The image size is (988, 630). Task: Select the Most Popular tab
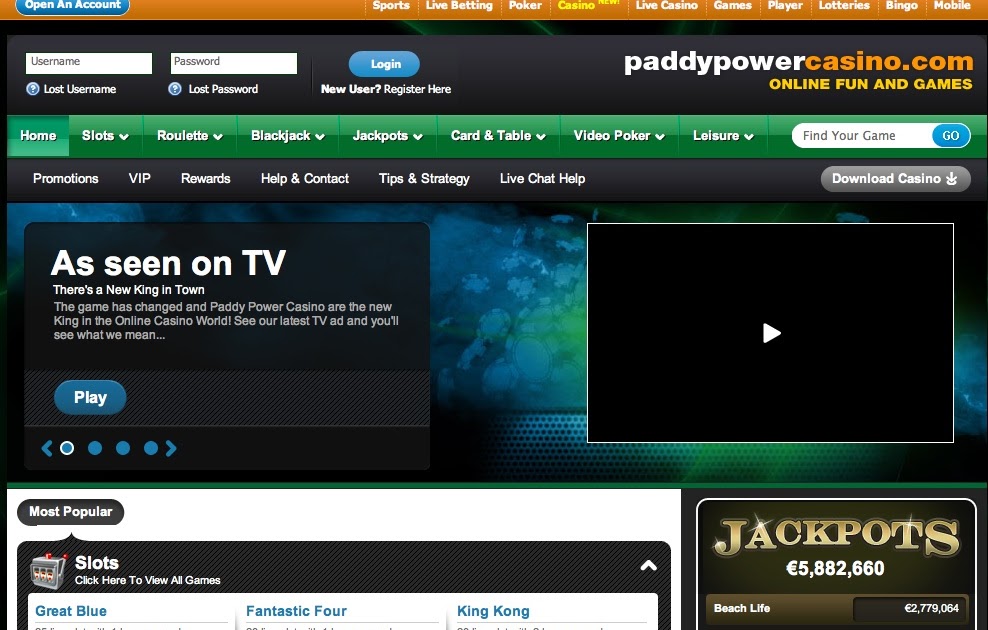pos(71,512)
